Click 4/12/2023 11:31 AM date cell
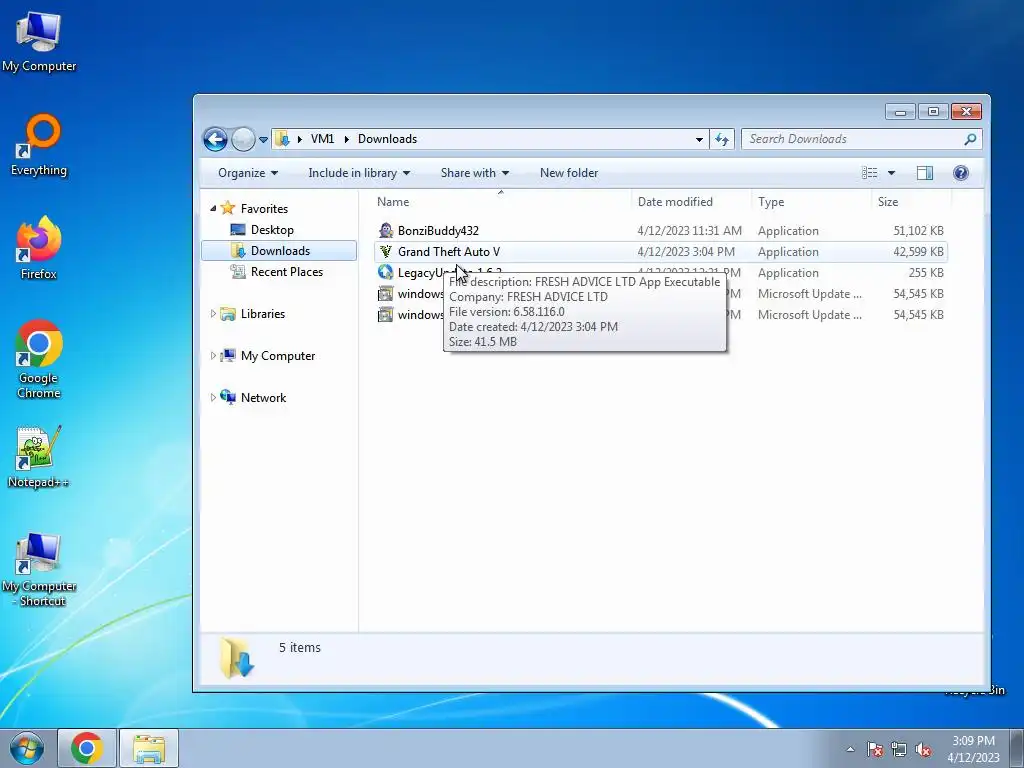Image resolution: width=1024 pixels, height=768 pixels. pos(690,231)
